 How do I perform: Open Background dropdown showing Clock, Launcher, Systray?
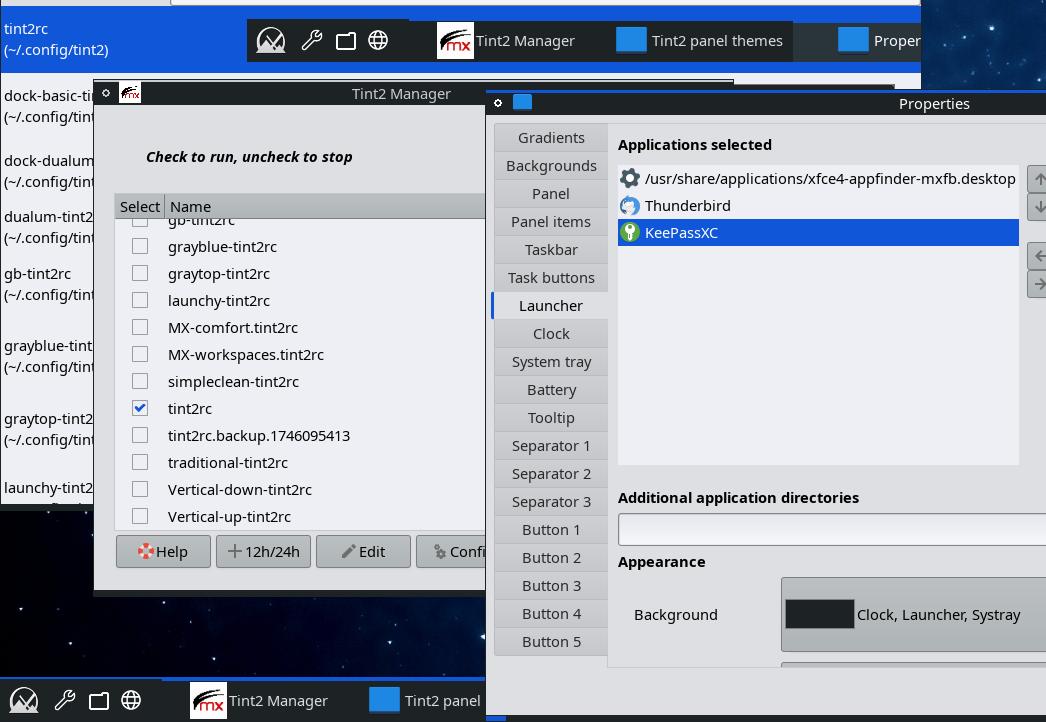coord(913,615)
